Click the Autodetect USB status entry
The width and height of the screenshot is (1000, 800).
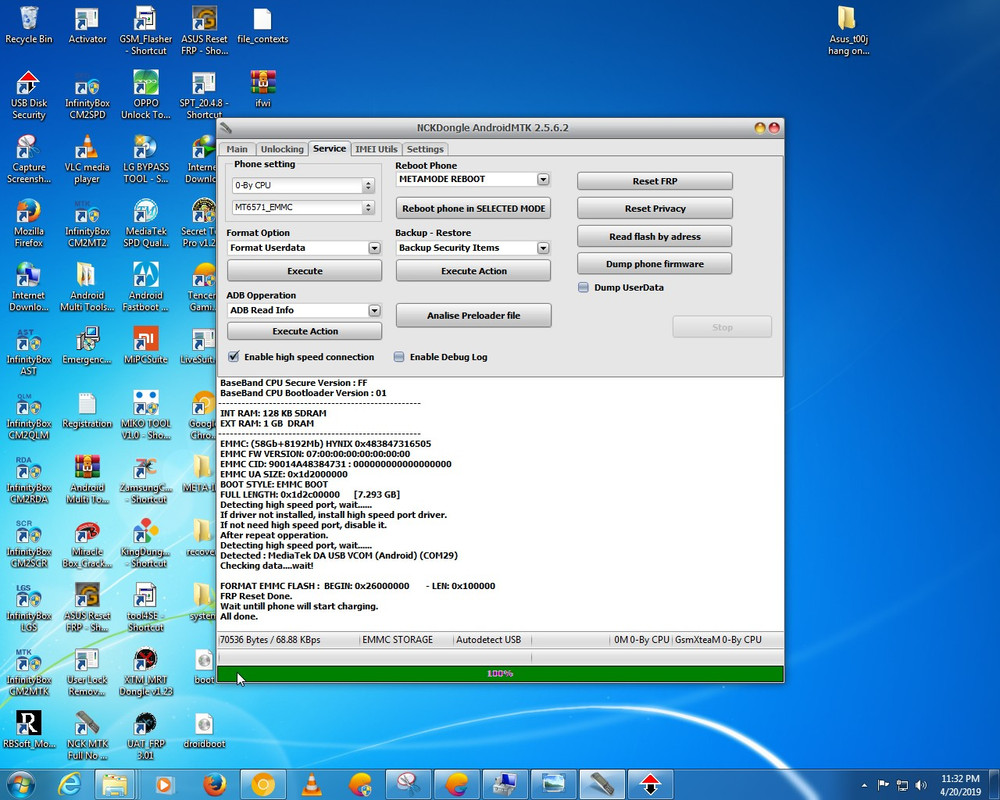489,639
